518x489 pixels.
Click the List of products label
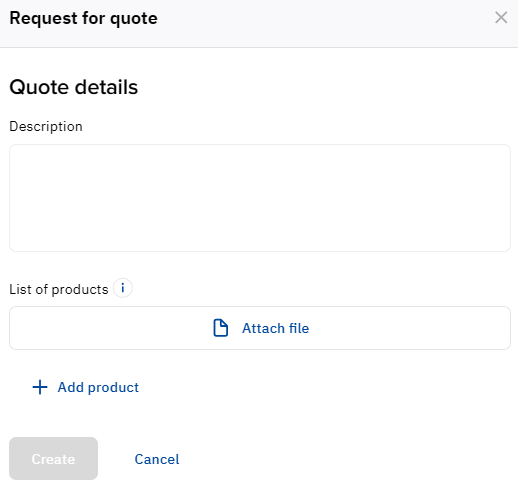[x=59, y=289]
